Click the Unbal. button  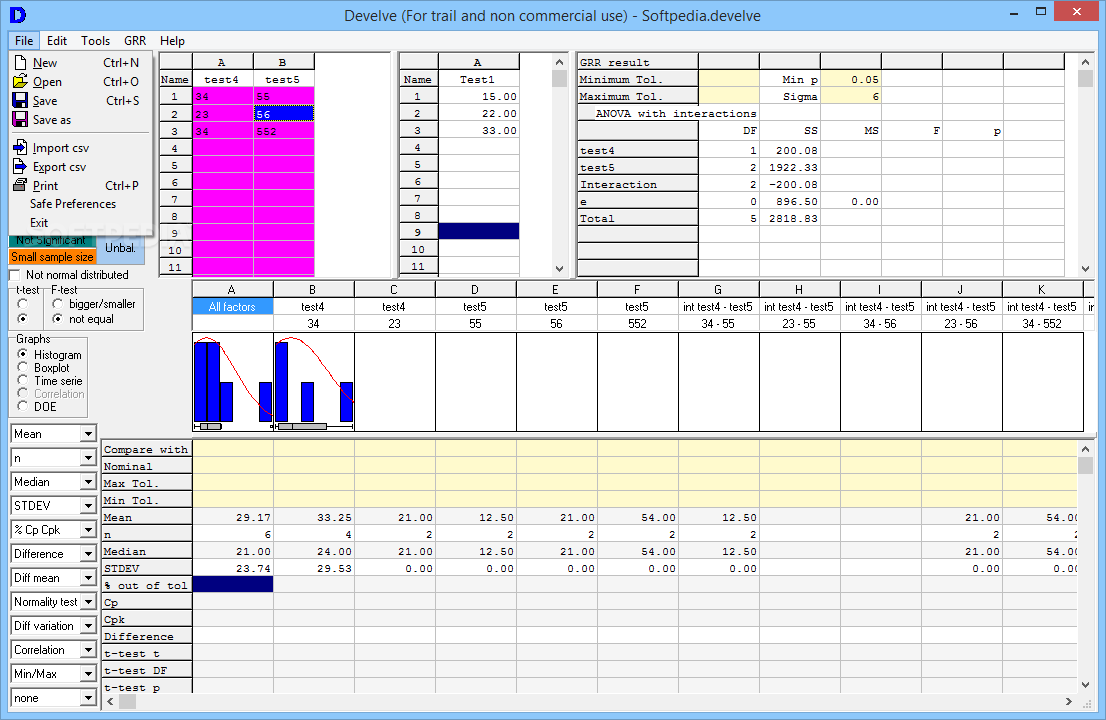(120, 248)
